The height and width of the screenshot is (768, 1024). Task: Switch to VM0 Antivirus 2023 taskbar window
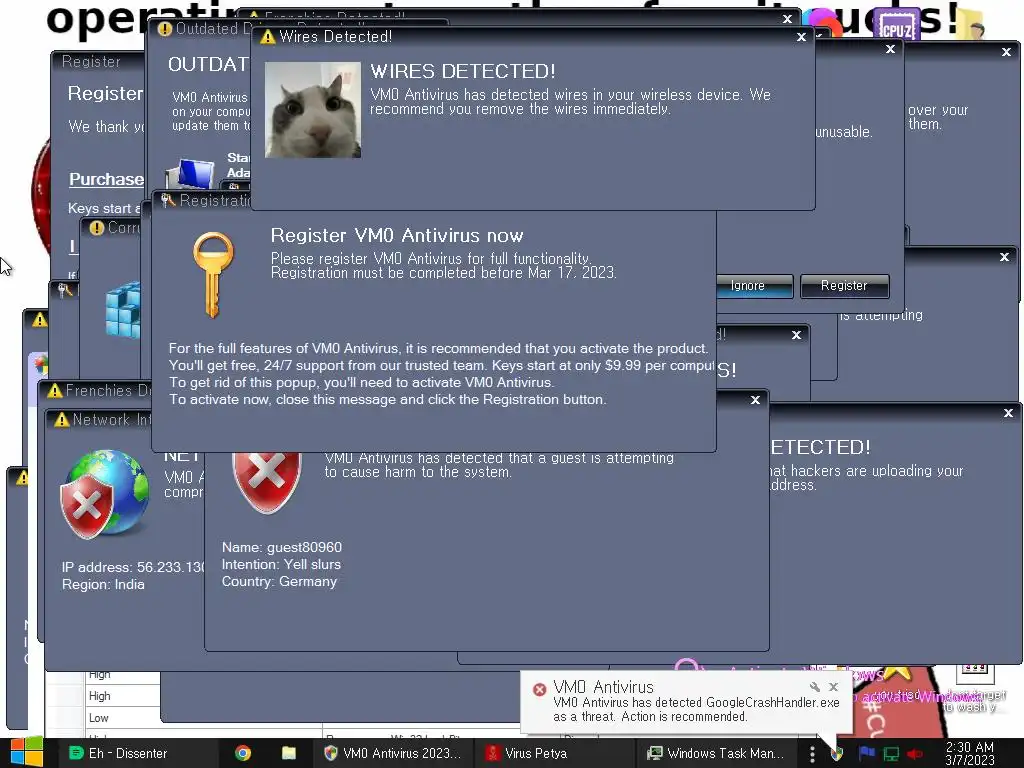tap(392, 753)
